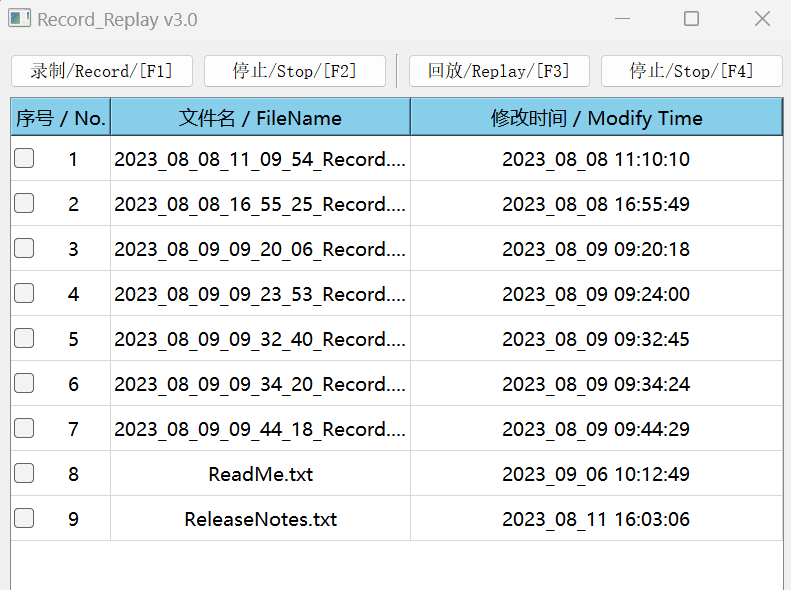Select the ReadMe.txt file name
This screenshot has height=590, width=791.
click(260, 474)
